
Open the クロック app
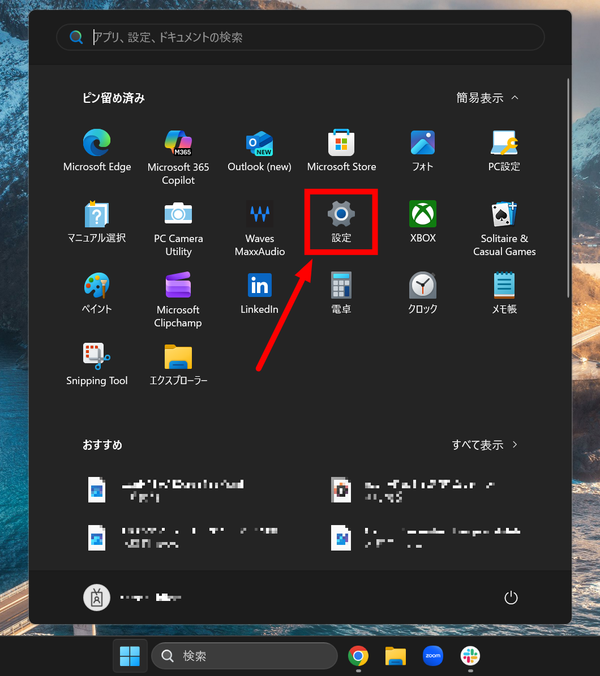tap(422, 293)
